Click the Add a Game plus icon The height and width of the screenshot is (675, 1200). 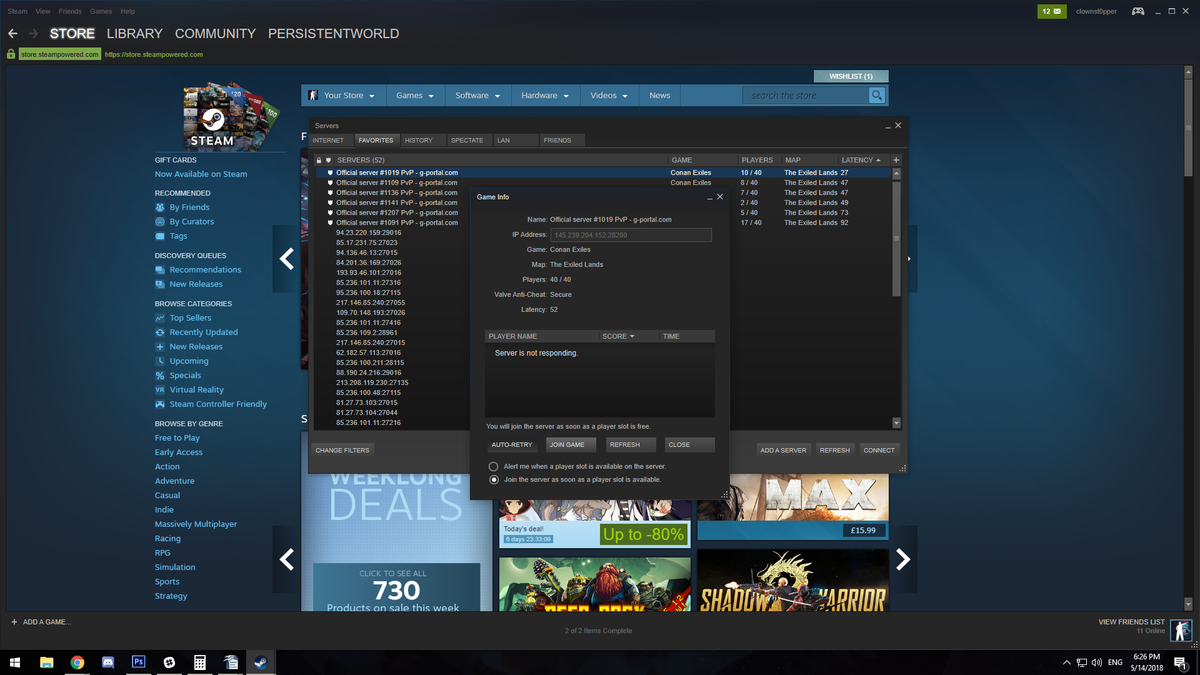tap(14, 622)
